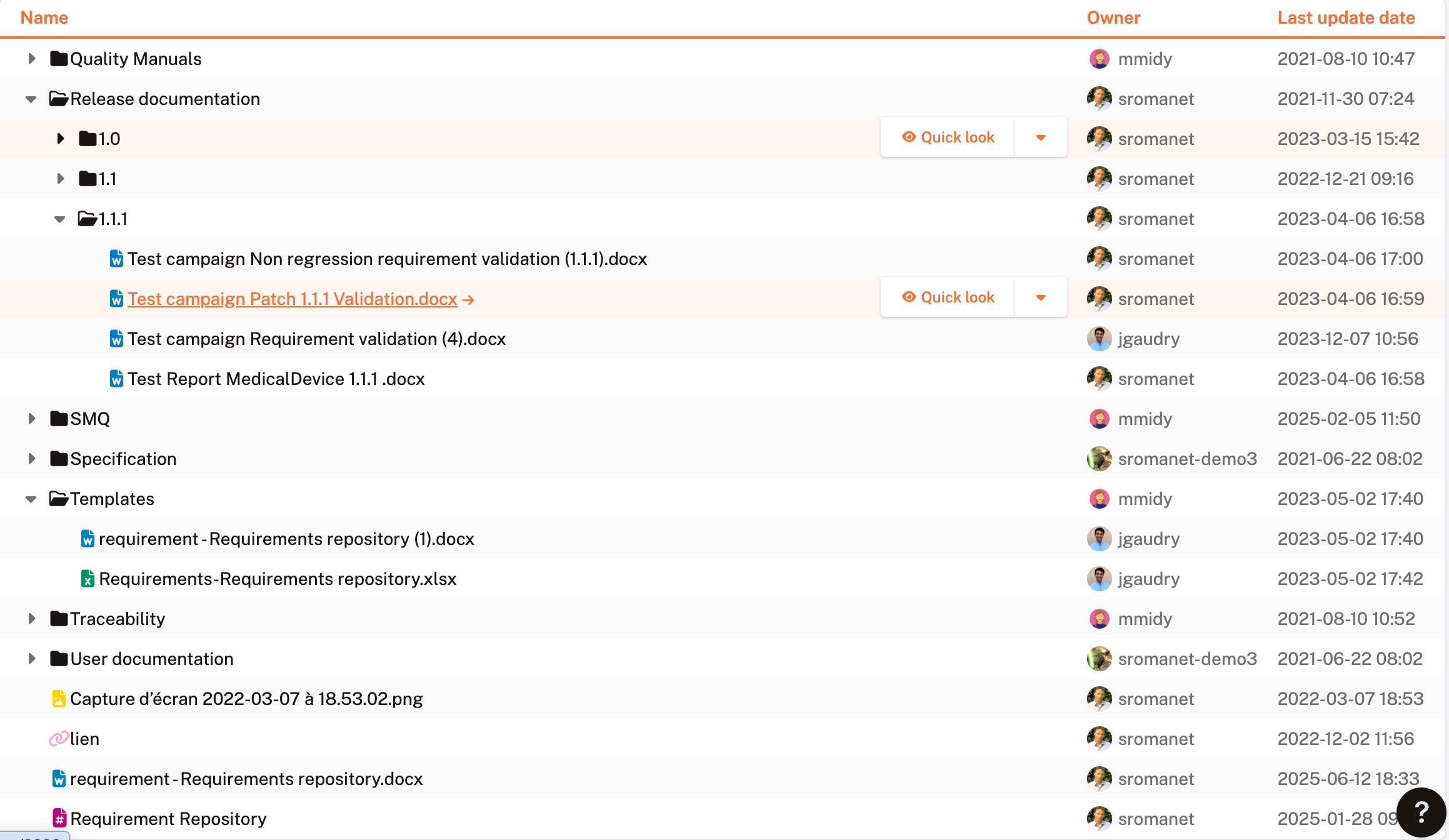Collapse the 1.1.1 folder

[59, 219]
